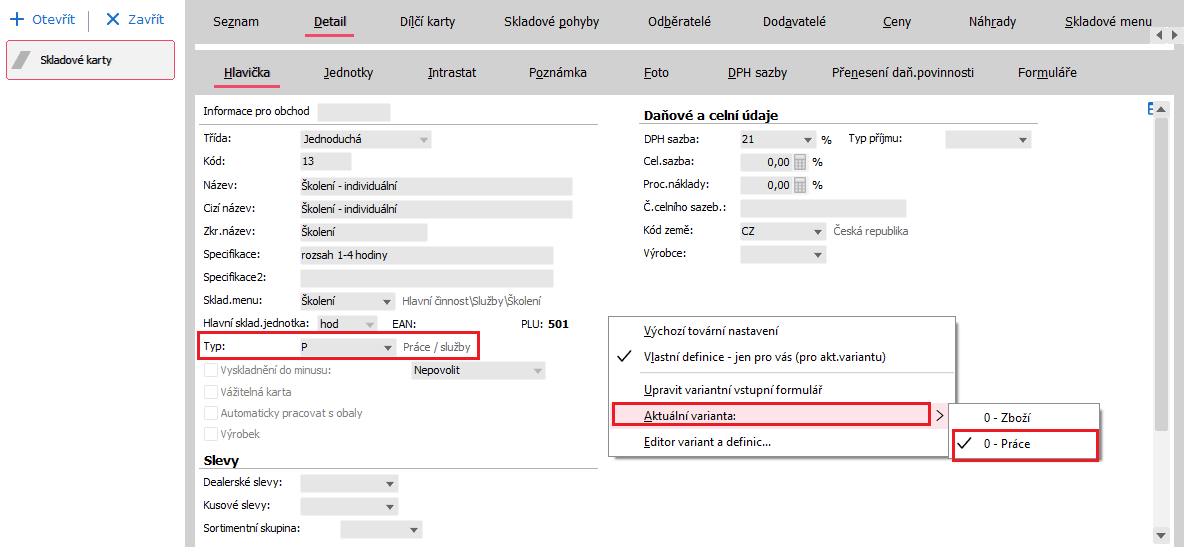Expand Aktuální varianta submenu arrow
The image size is (1184, 547).
939,415
